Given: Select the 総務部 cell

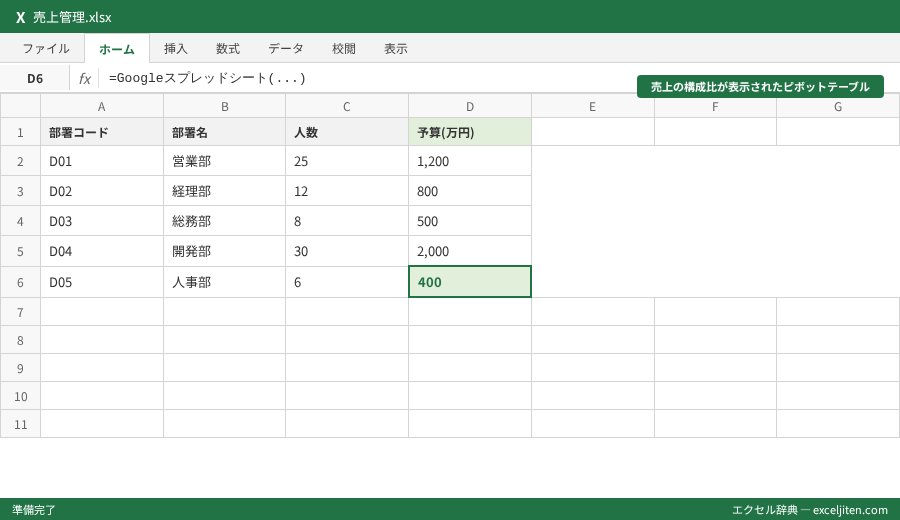Looking at the screenshot, I should click(224, 220).
